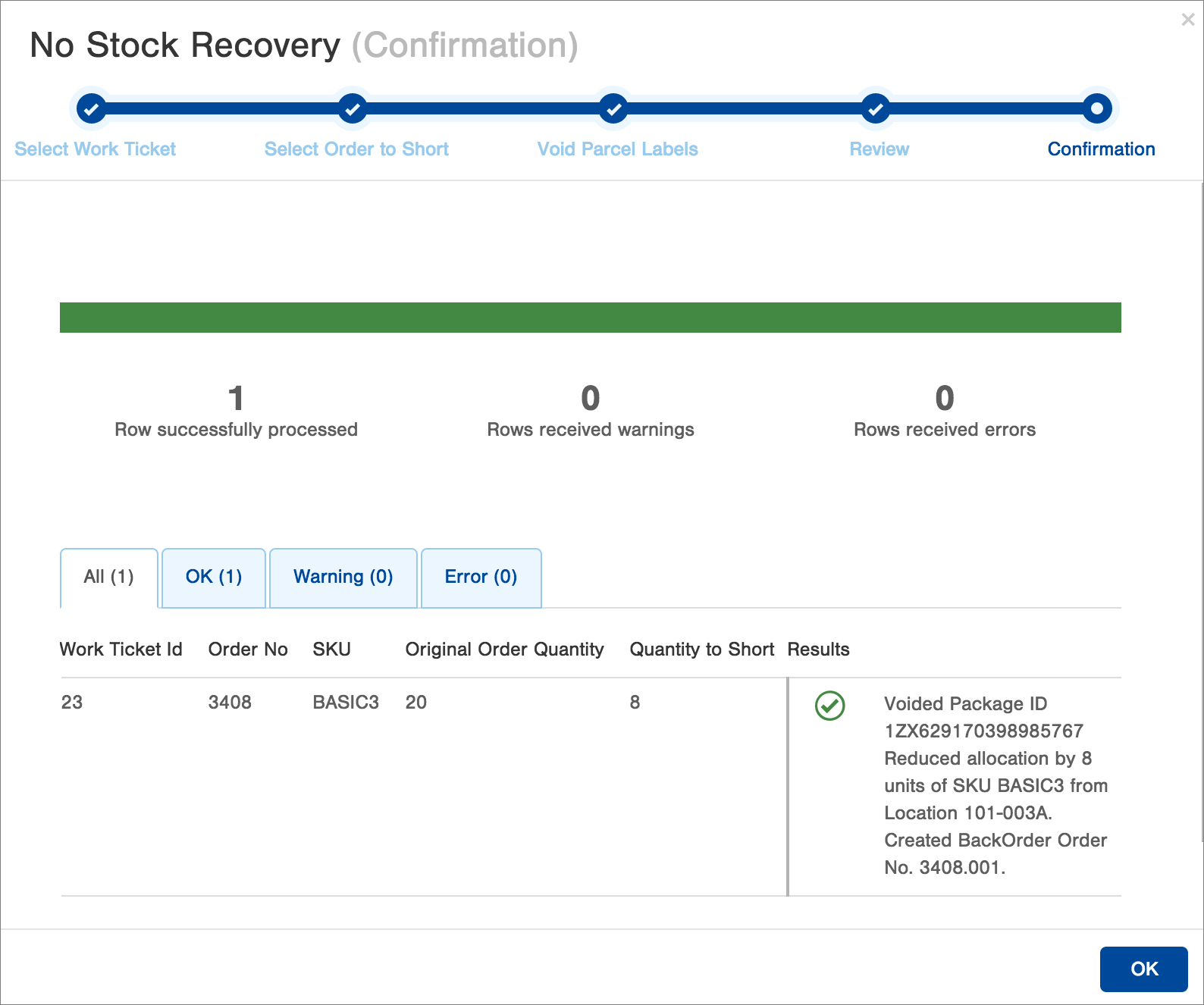Click the Order No column header
The image size is (1204, 1005).
pos(248,650)
